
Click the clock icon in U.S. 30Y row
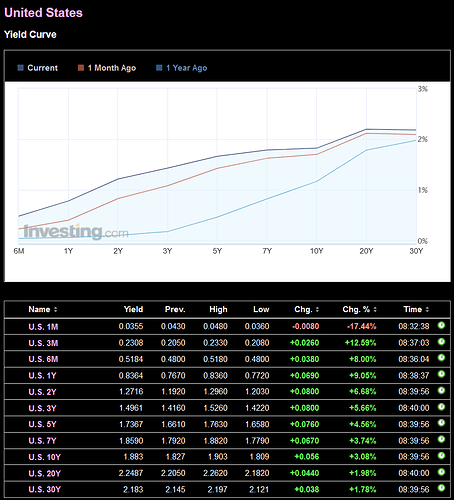tap(441, 488)
